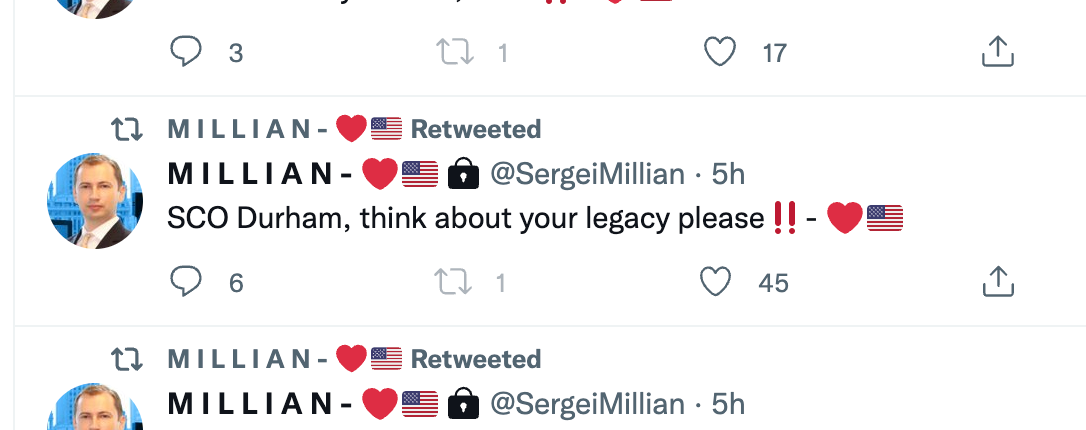The image size is (1086, 430).
Task: Click lock icon on SCO Durham tweet header
Action: point(463,175)
